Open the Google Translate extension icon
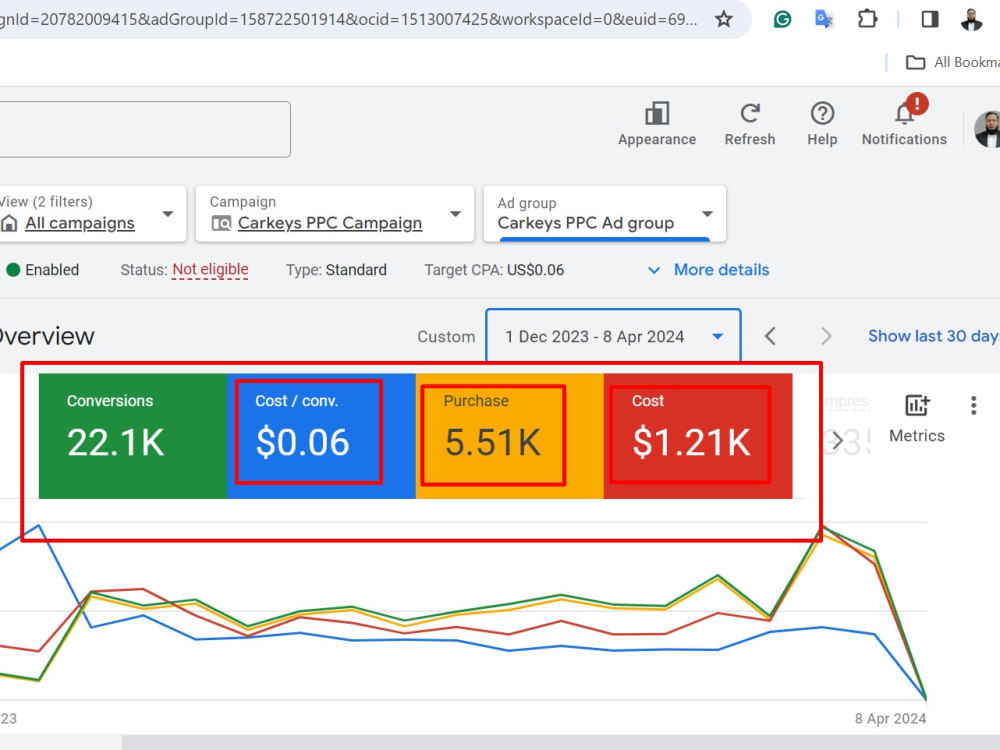 click(x=824, y=19)
